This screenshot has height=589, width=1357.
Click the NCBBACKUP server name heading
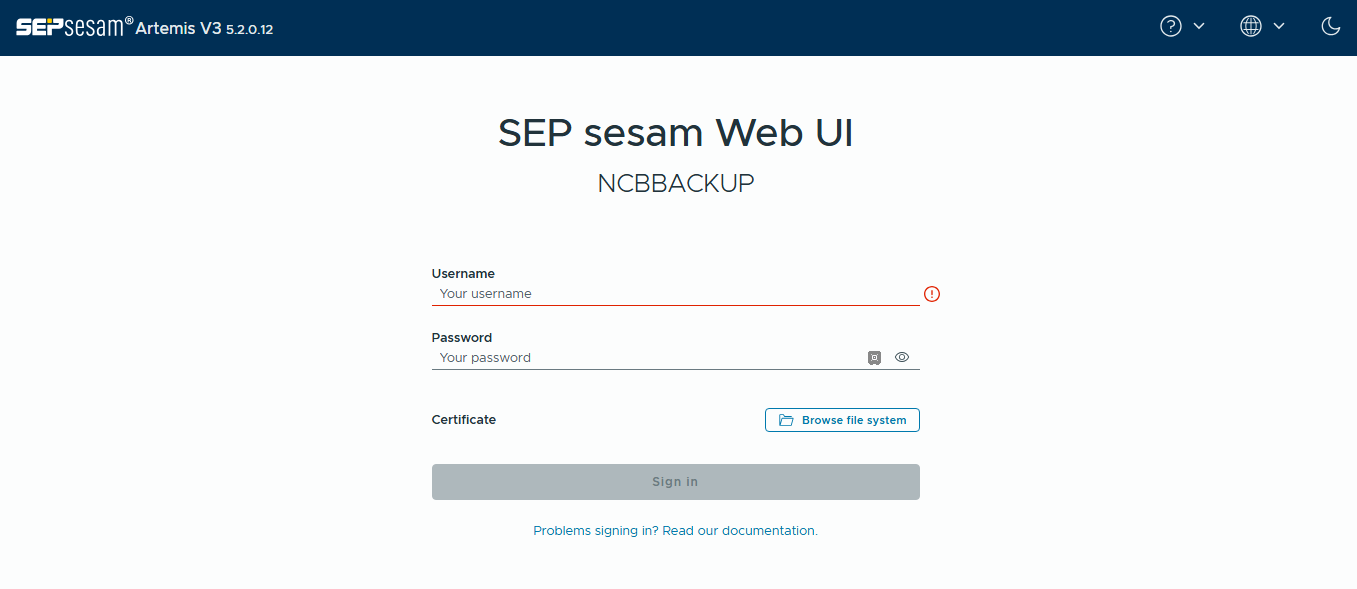coord(675,184)
